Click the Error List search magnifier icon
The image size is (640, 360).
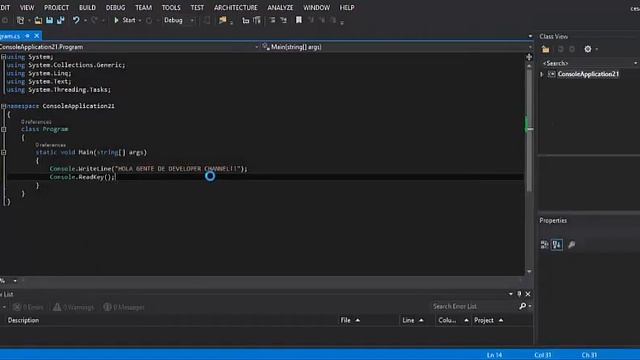tap(522, 306)
